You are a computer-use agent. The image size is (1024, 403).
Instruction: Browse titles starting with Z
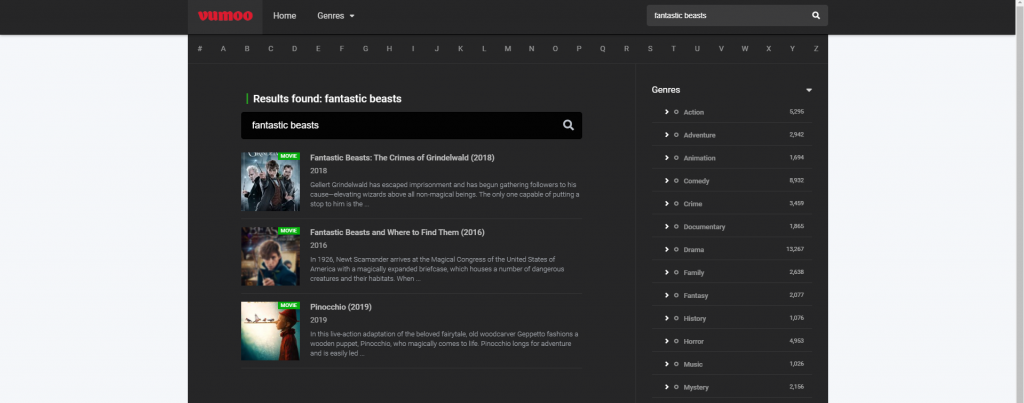(x=816, y=49)
